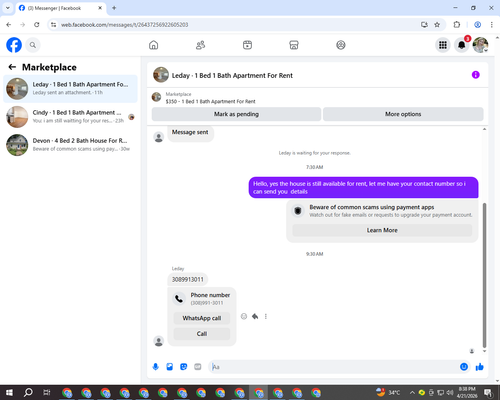
Task: Open the Home feed icon
Action: [154, 45]
